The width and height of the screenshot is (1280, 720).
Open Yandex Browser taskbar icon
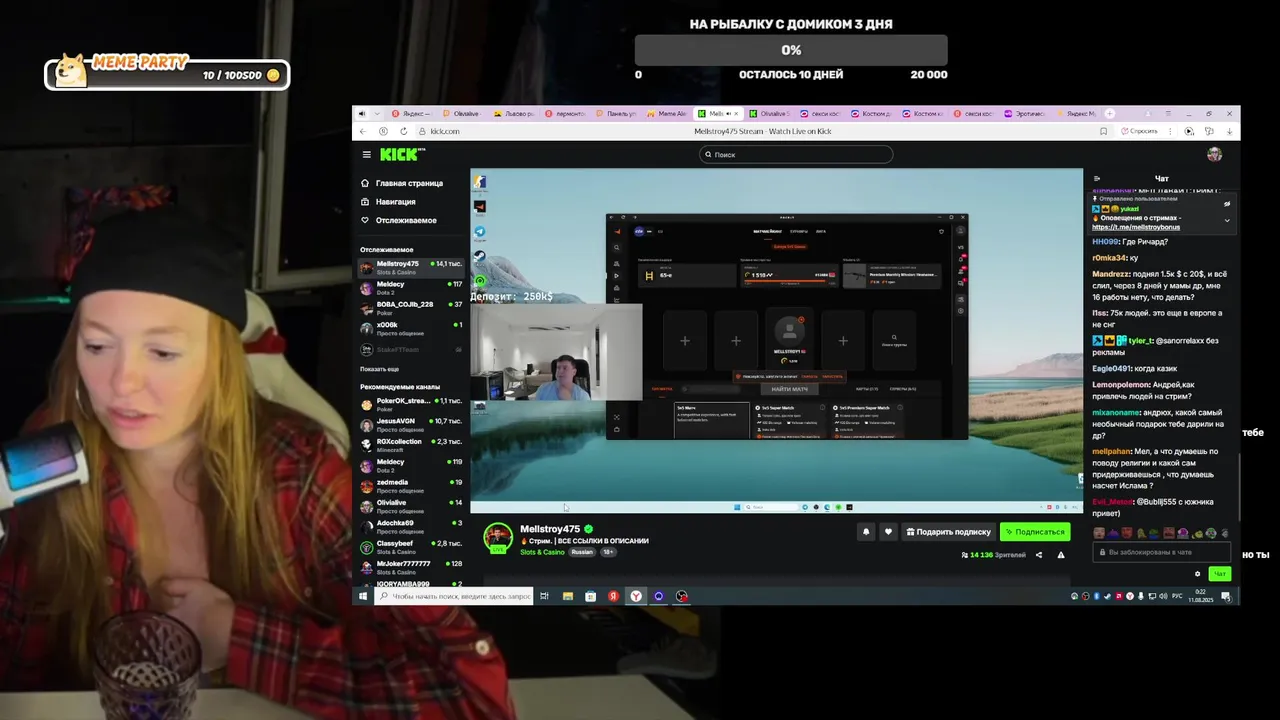(636, 596)
